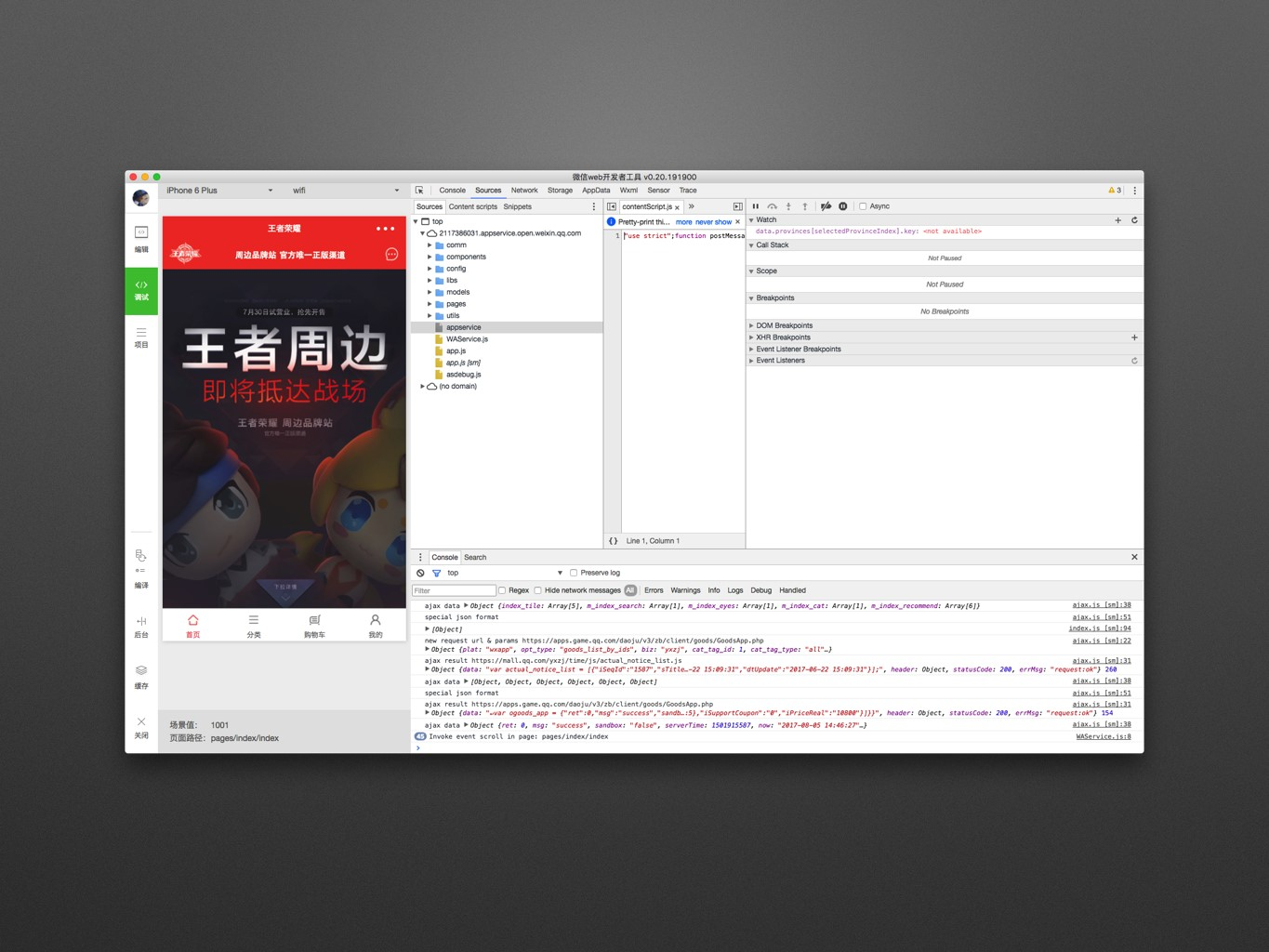This screenshot has width=1269, height=952.
Task: Show more source tabs with chevron
Action: (x=691, y=206)
